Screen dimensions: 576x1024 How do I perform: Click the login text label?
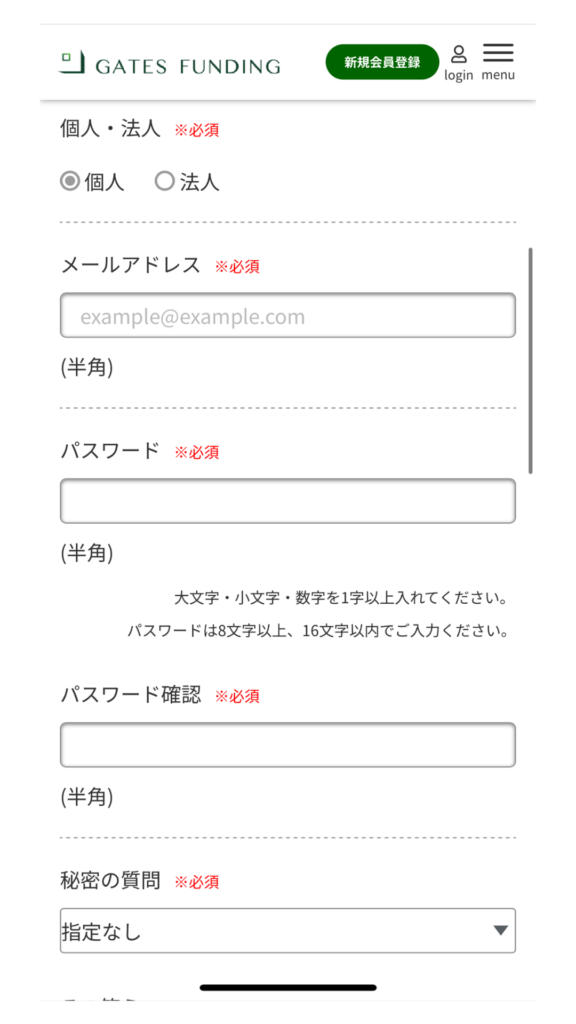point(458,75)
